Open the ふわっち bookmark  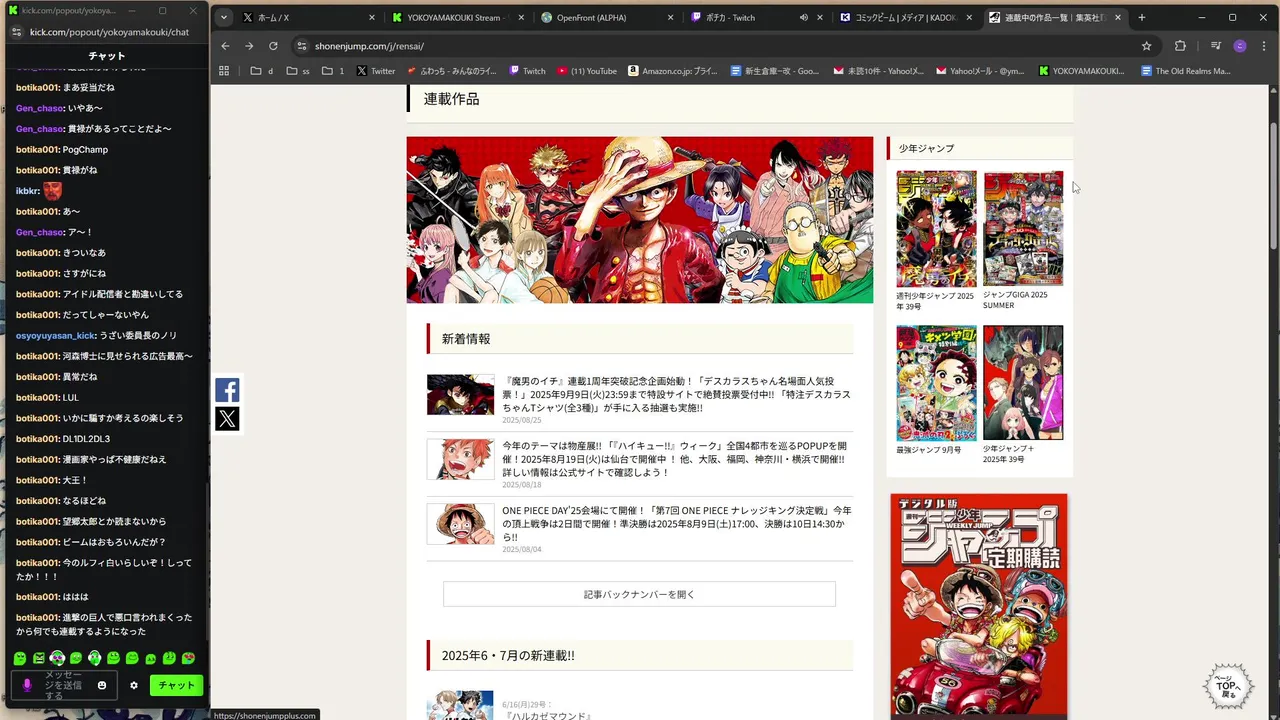(x=452, y=71)
